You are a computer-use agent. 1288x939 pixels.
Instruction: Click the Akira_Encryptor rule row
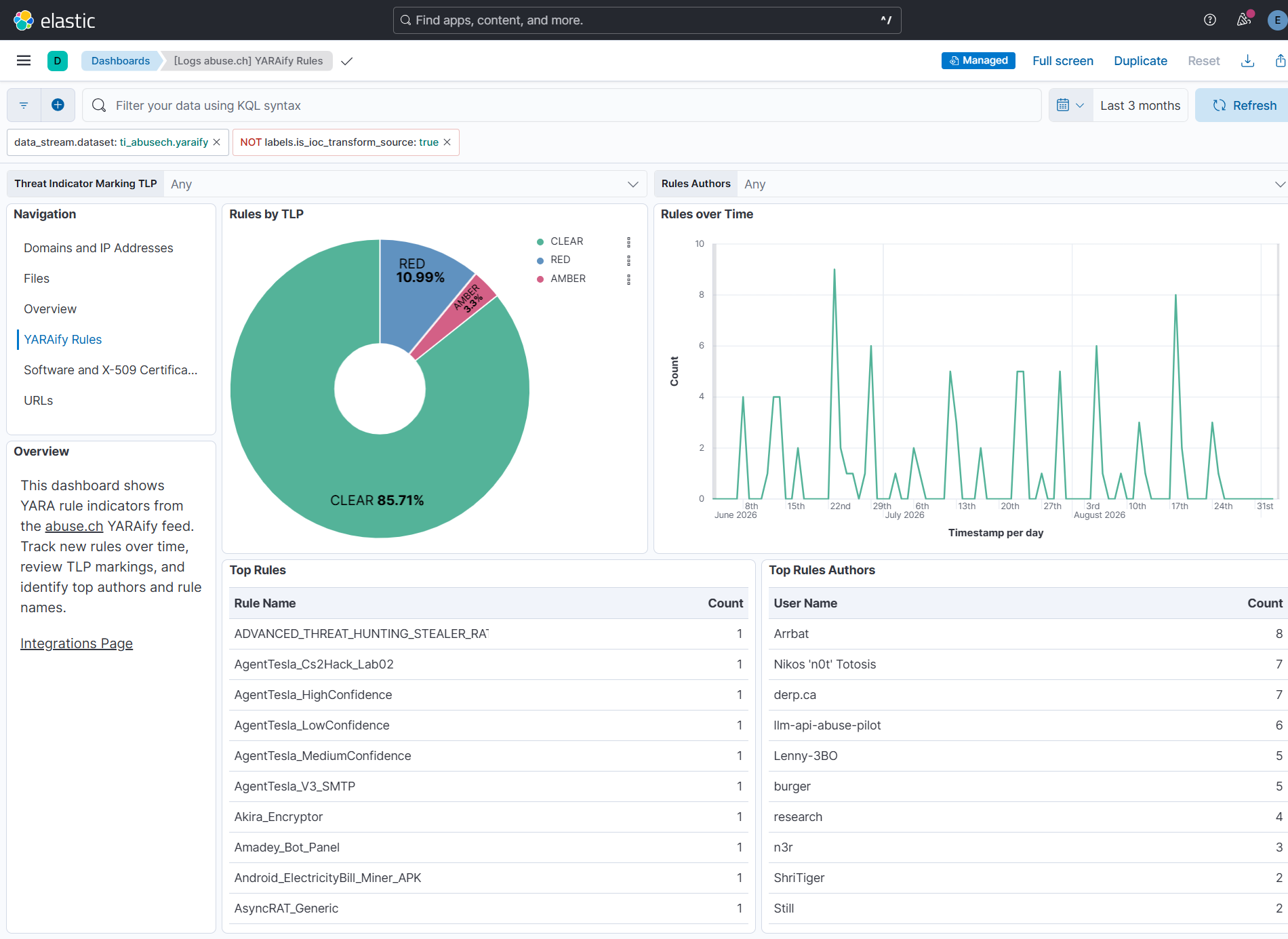coord(488,817)
